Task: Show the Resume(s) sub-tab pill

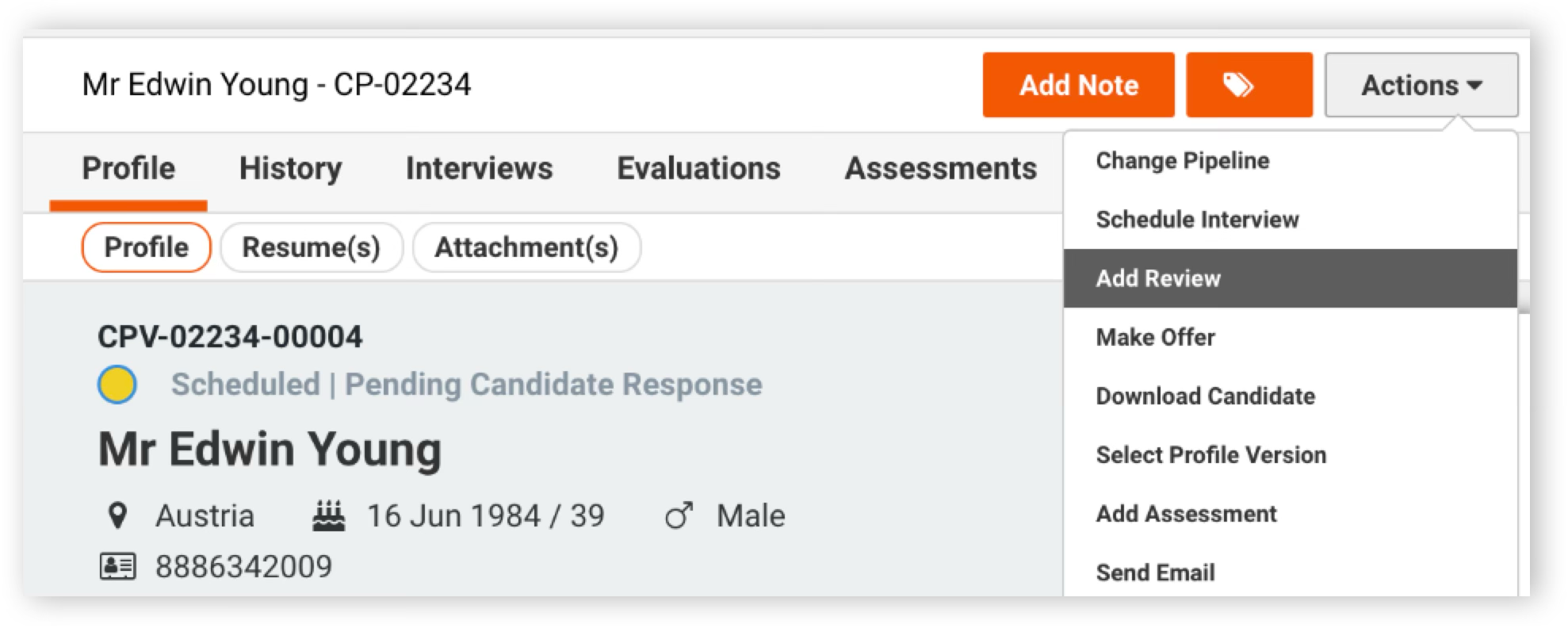Action: 312,247
